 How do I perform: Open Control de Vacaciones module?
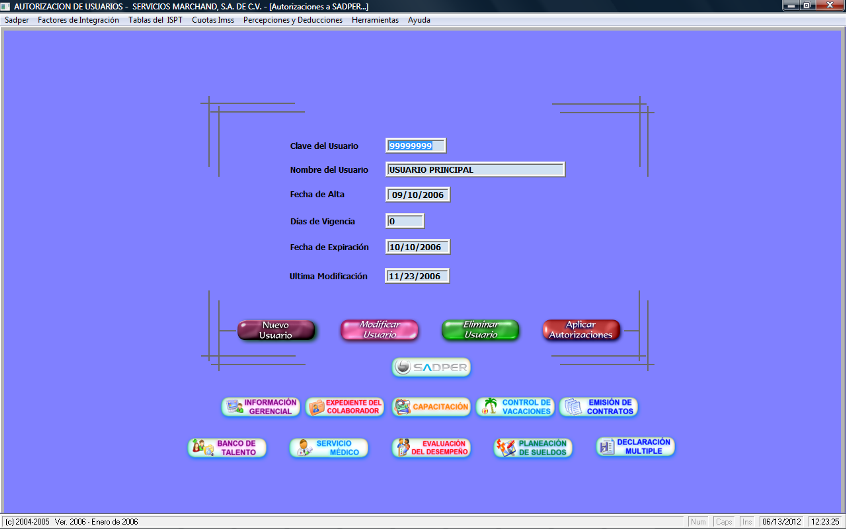(515, 407)
